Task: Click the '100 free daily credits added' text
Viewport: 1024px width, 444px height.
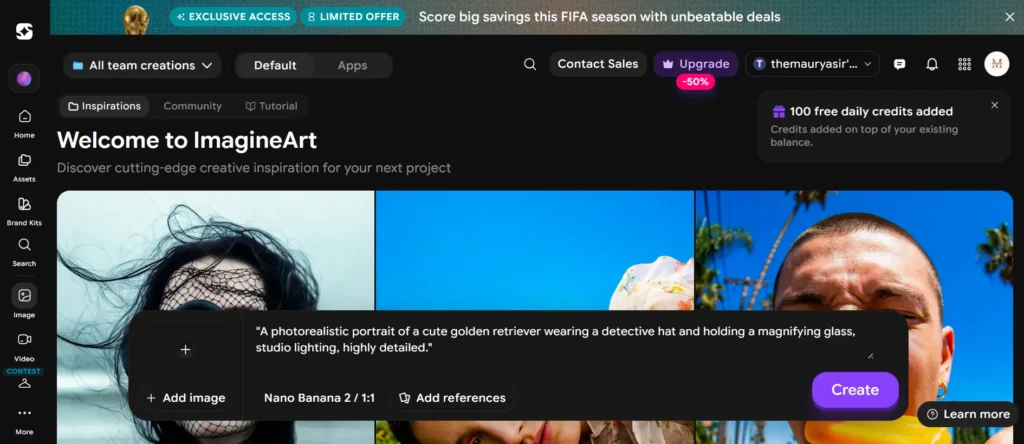Action: (x=871, y=112)
